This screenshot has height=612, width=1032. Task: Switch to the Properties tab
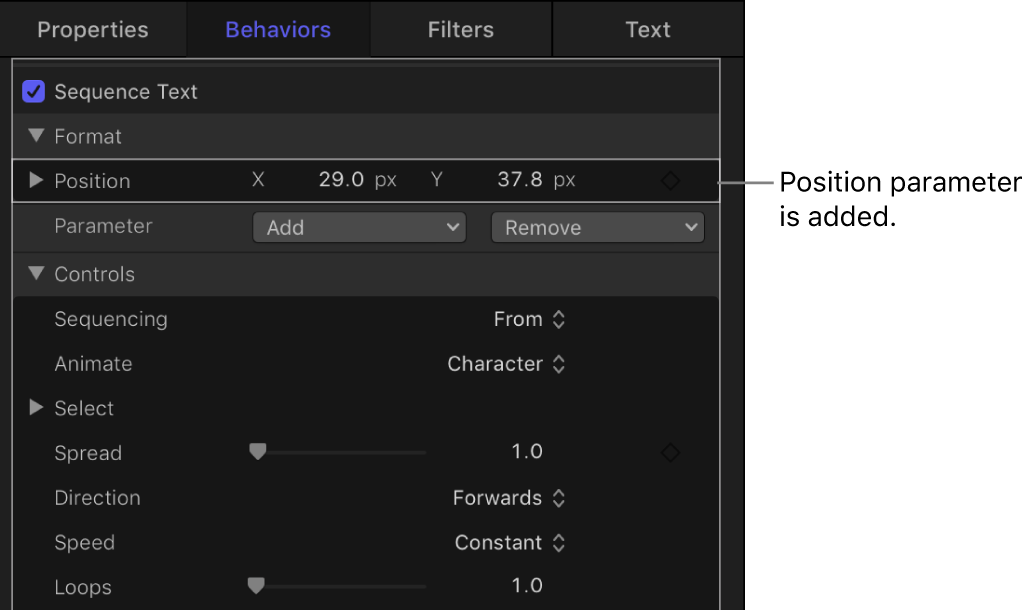point(92,29)
